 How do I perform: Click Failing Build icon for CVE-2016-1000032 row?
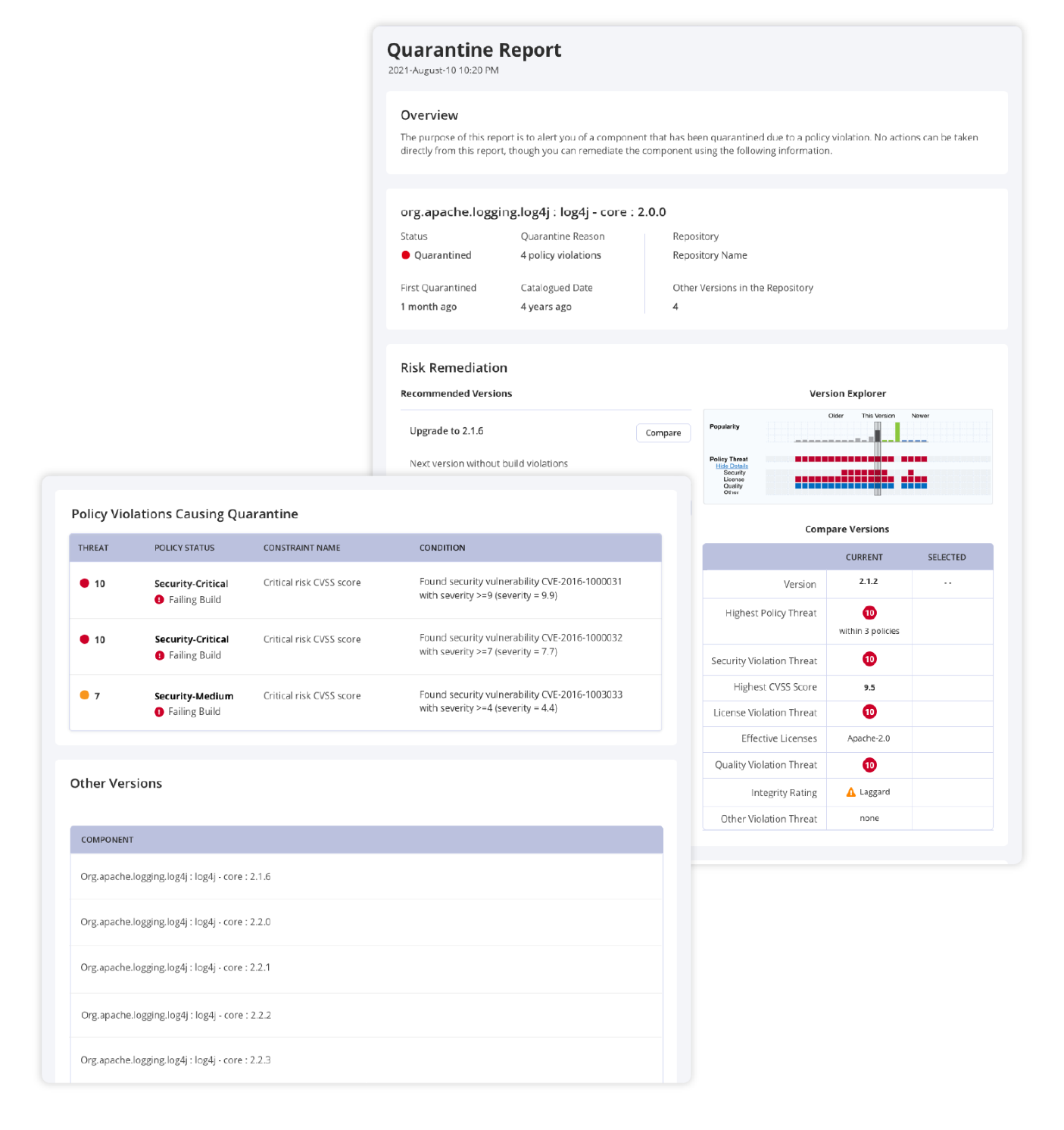[159, 656]
